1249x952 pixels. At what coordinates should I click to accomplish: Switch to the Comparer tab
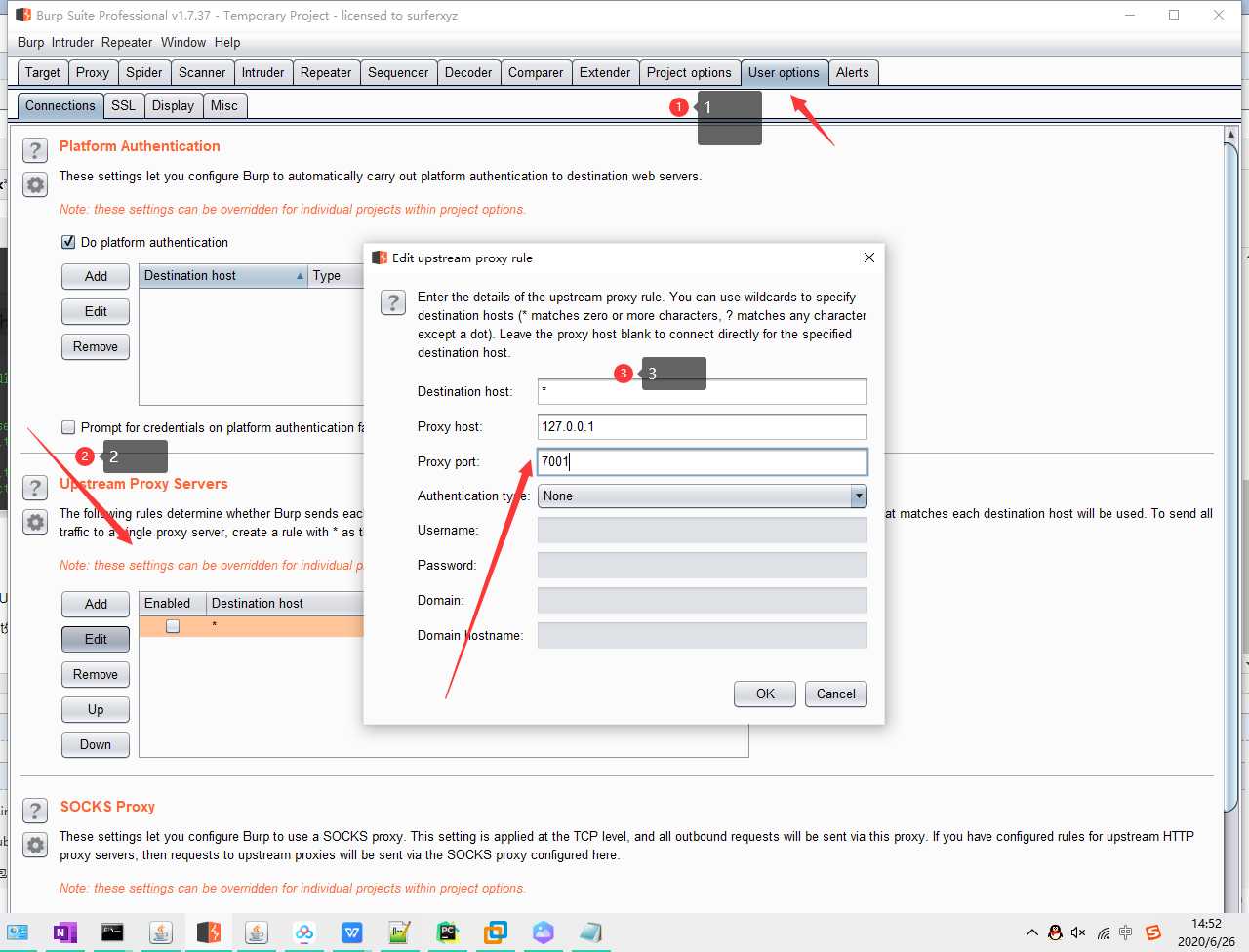pos(536,72)
